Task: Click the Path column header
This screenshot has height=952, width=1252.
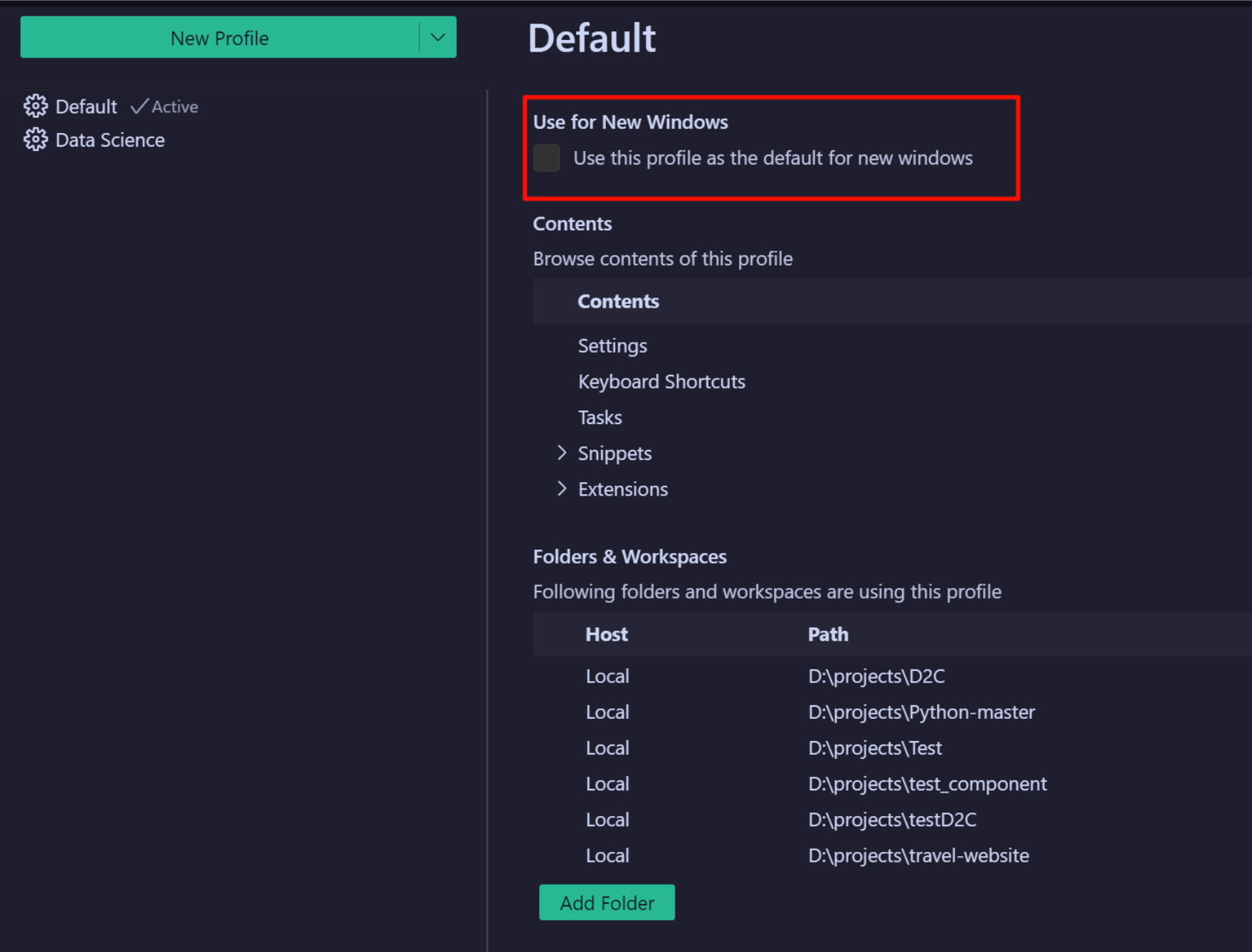Action: 827,634
